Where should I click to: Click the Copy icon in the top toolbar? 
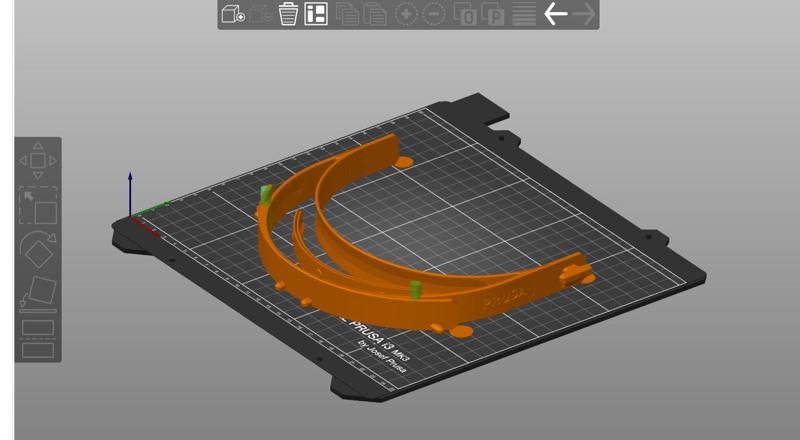347,14
